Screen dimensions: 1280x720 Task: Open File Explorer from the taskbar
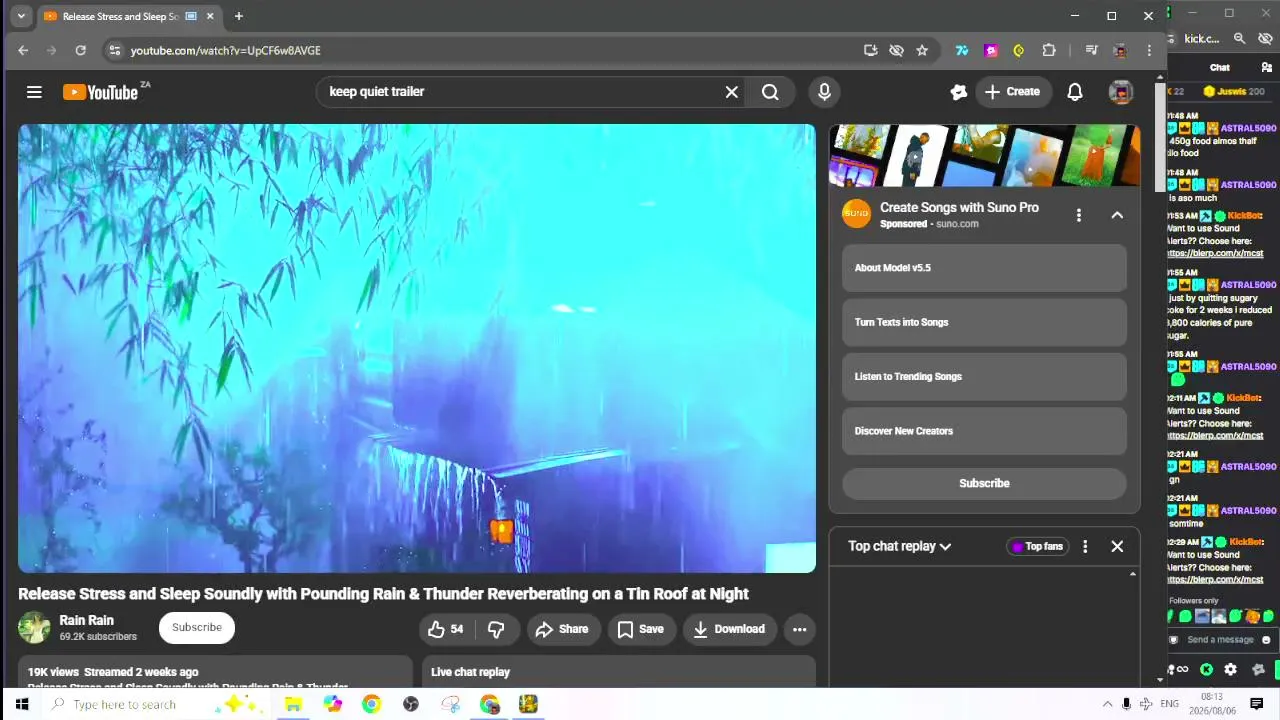coord(293,704)
